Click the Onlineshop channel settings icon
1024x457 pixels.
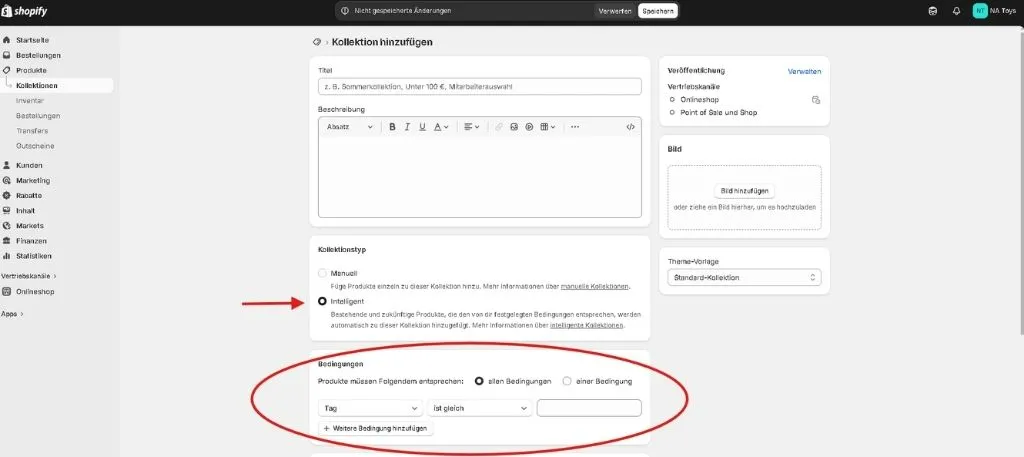tap(816, 100)
